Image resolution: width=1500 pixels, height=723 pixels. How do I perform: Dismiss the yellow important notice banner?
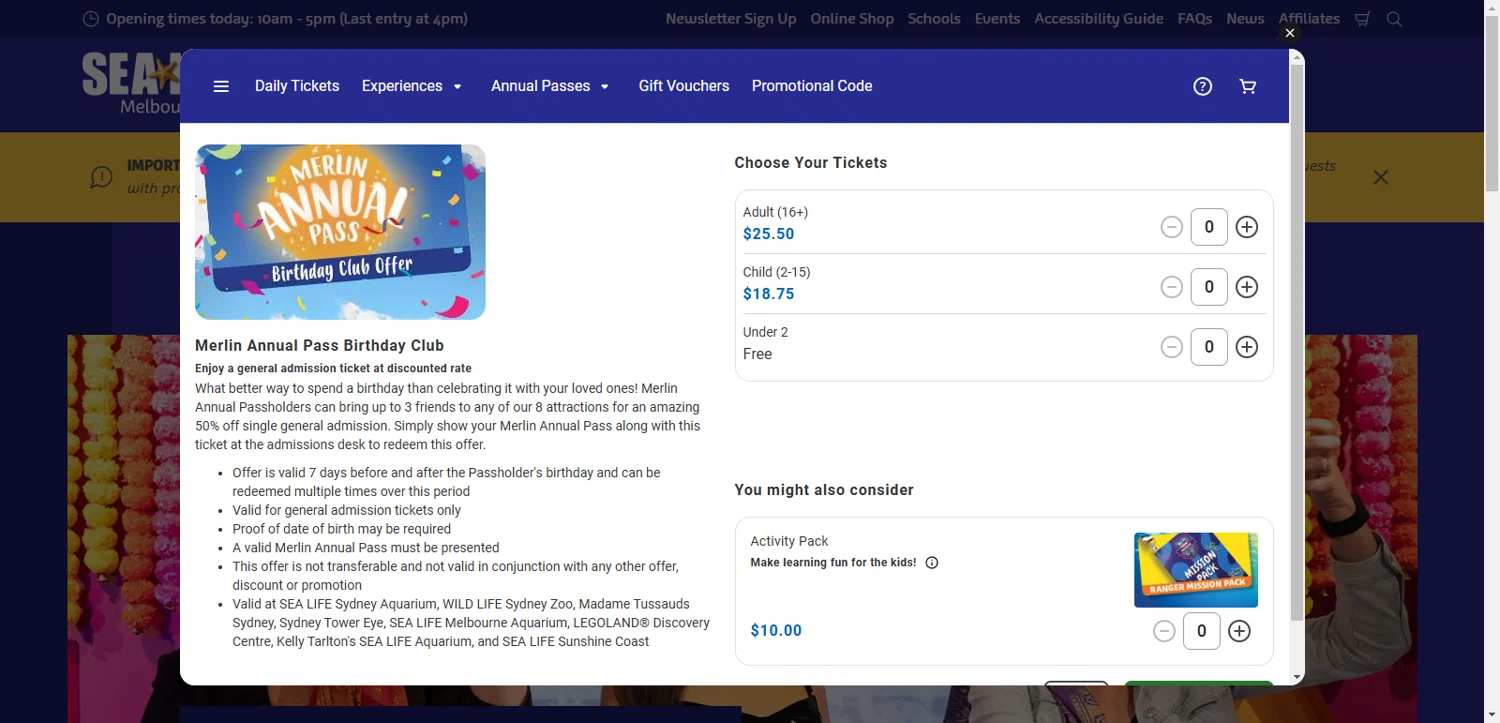point(1381,178)
